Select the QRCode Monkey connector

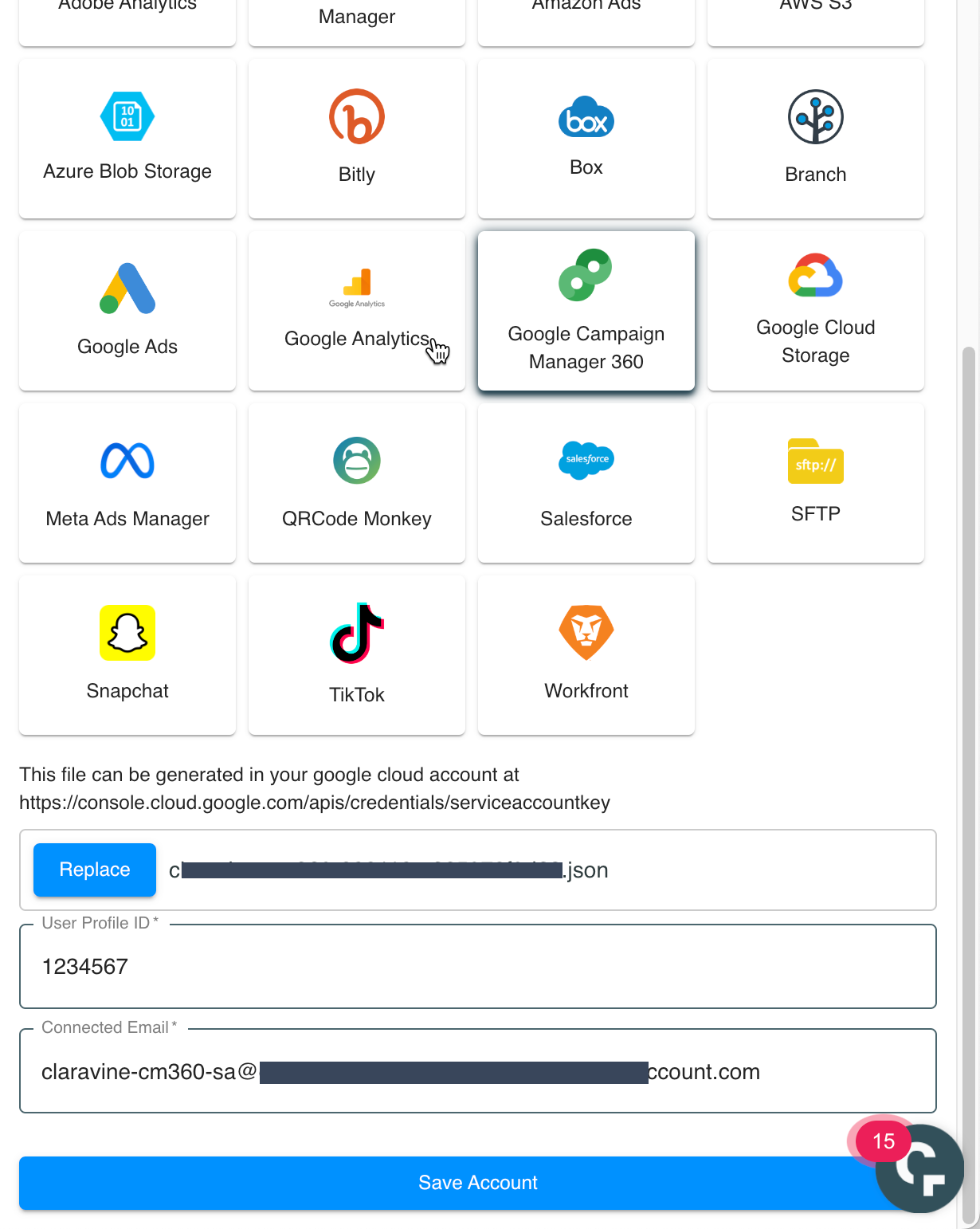pos(356,482)
